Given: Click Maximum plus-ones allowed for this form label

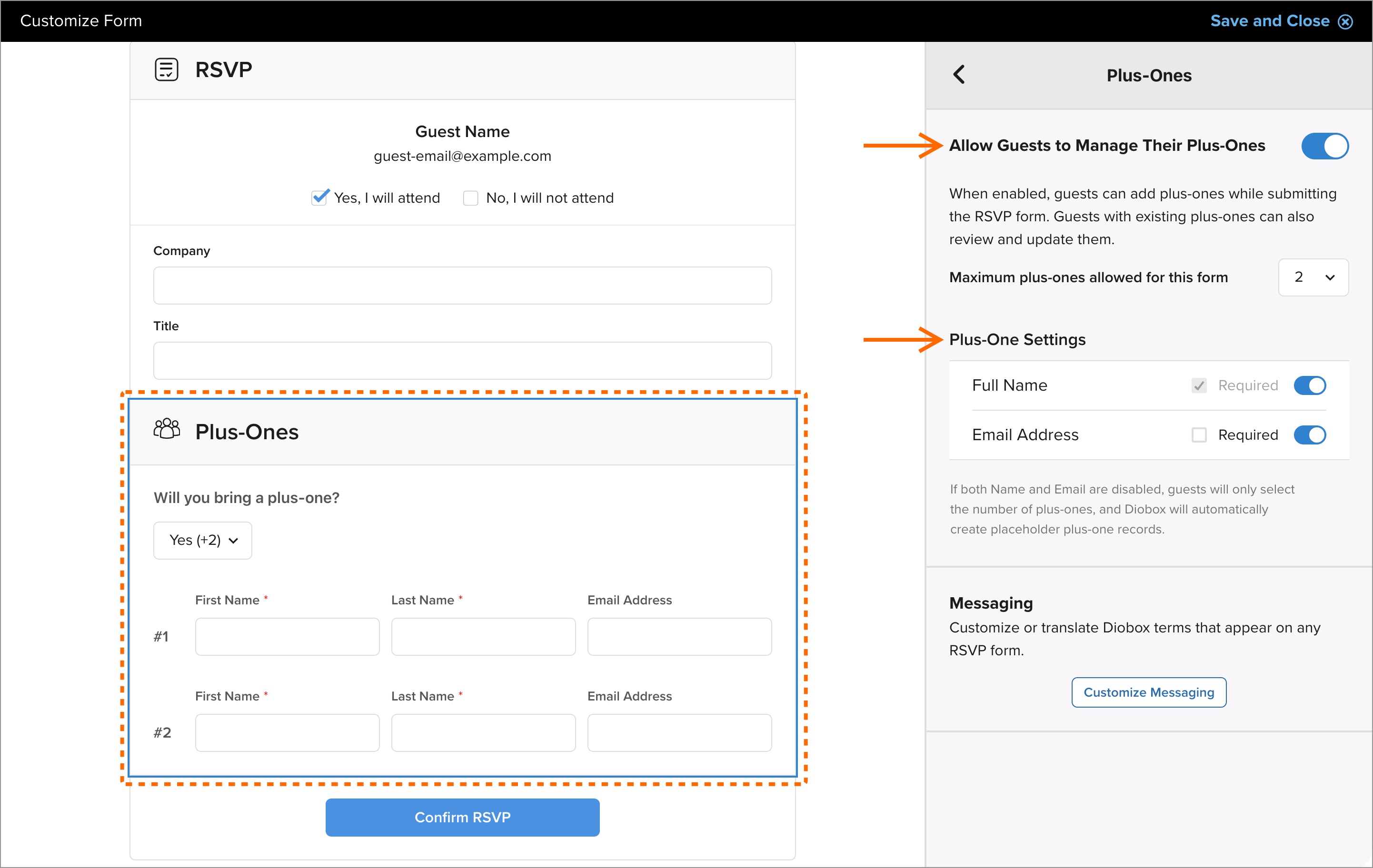Looking at the screenshot, I should 1088,277.
